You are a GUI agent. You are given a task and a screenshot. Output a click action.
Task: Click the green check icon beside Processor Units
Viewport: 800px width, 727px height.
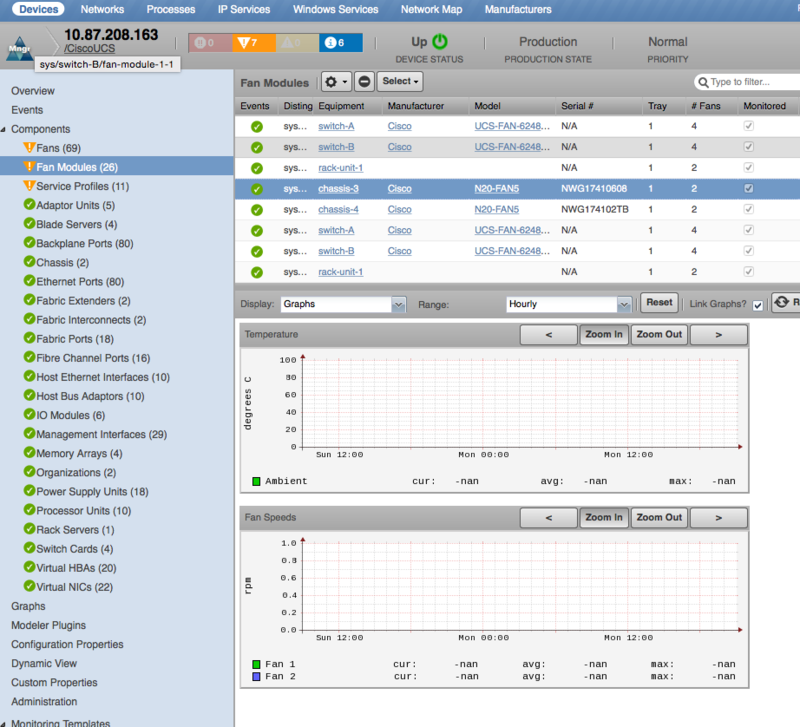click(29, 510)
